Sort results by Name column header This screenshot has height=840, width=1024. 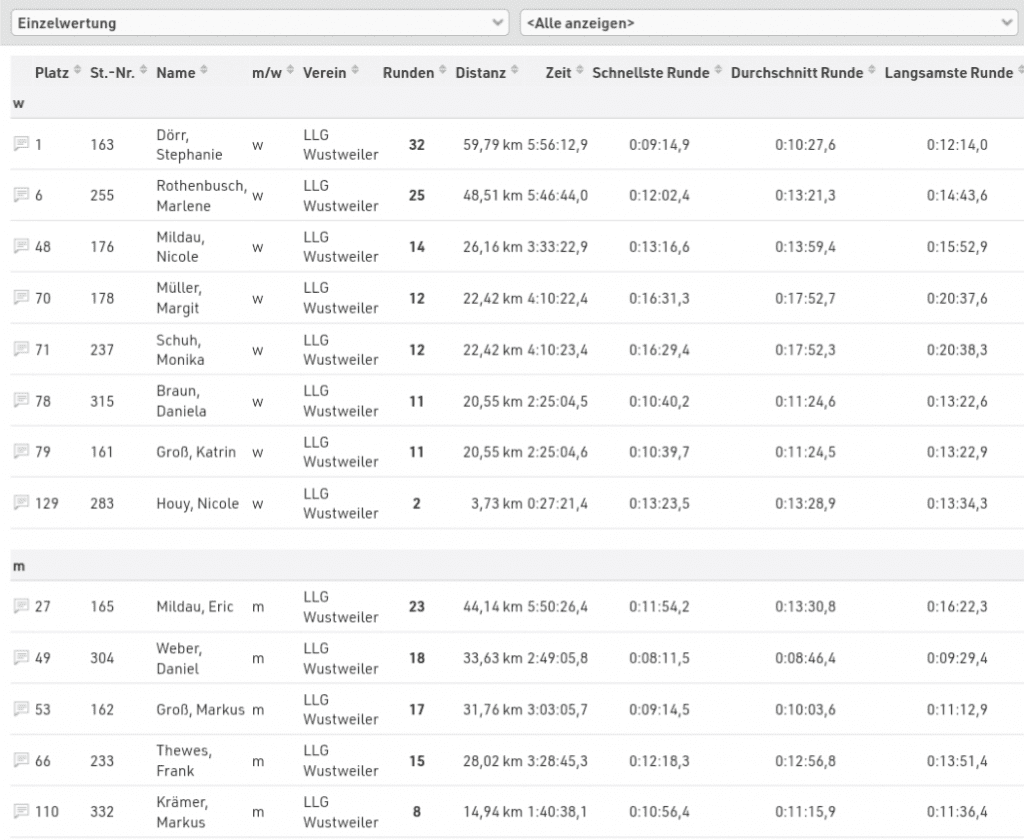[x=176, y=73]
